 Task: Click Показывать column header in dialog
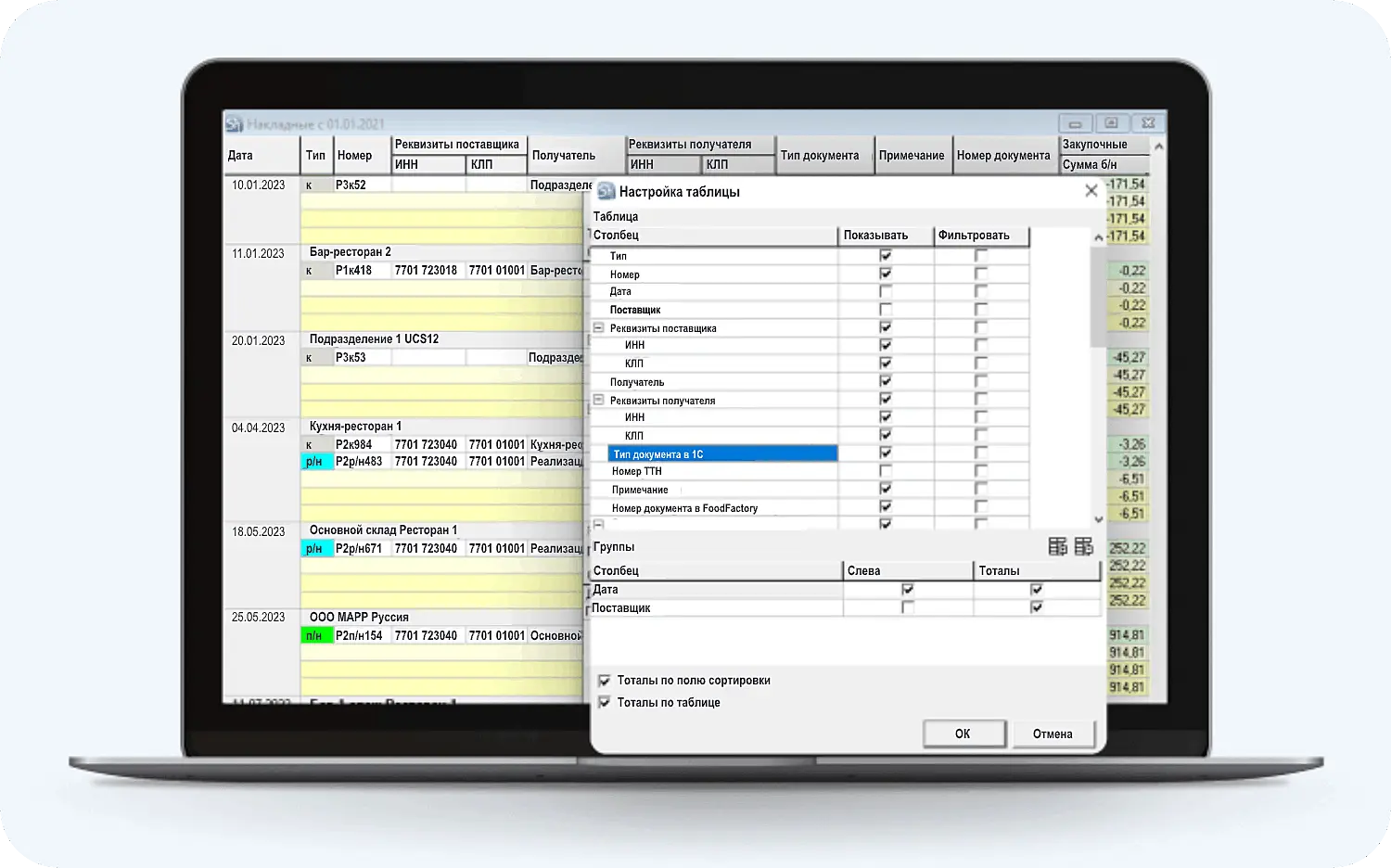click(x=886, y=236)
